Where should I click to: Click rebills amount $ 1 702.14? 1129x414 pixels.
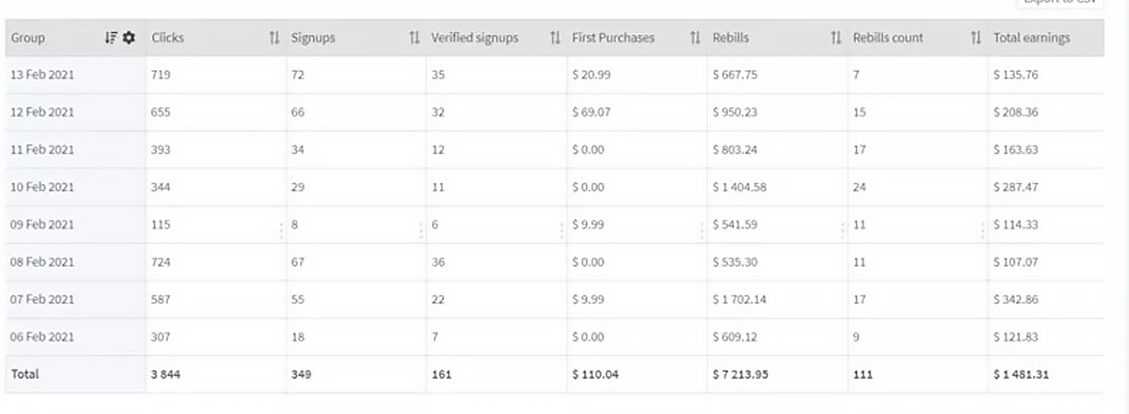[740, 299]
